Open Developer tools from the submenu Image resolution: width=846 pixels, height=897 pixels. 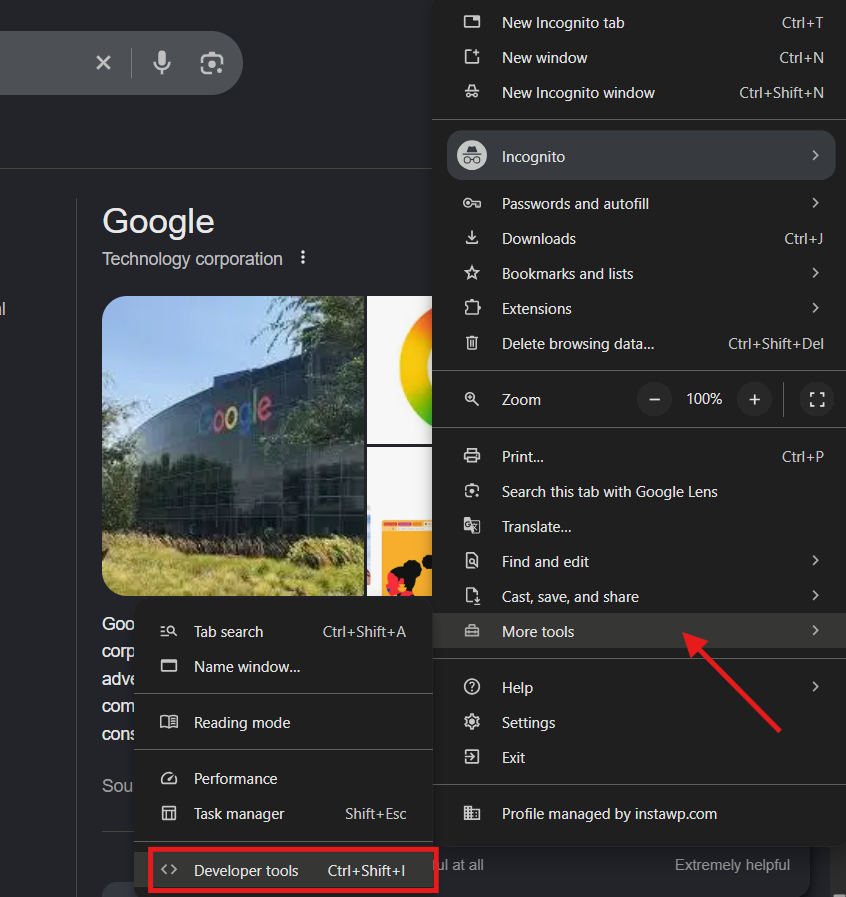pos(284,870)
